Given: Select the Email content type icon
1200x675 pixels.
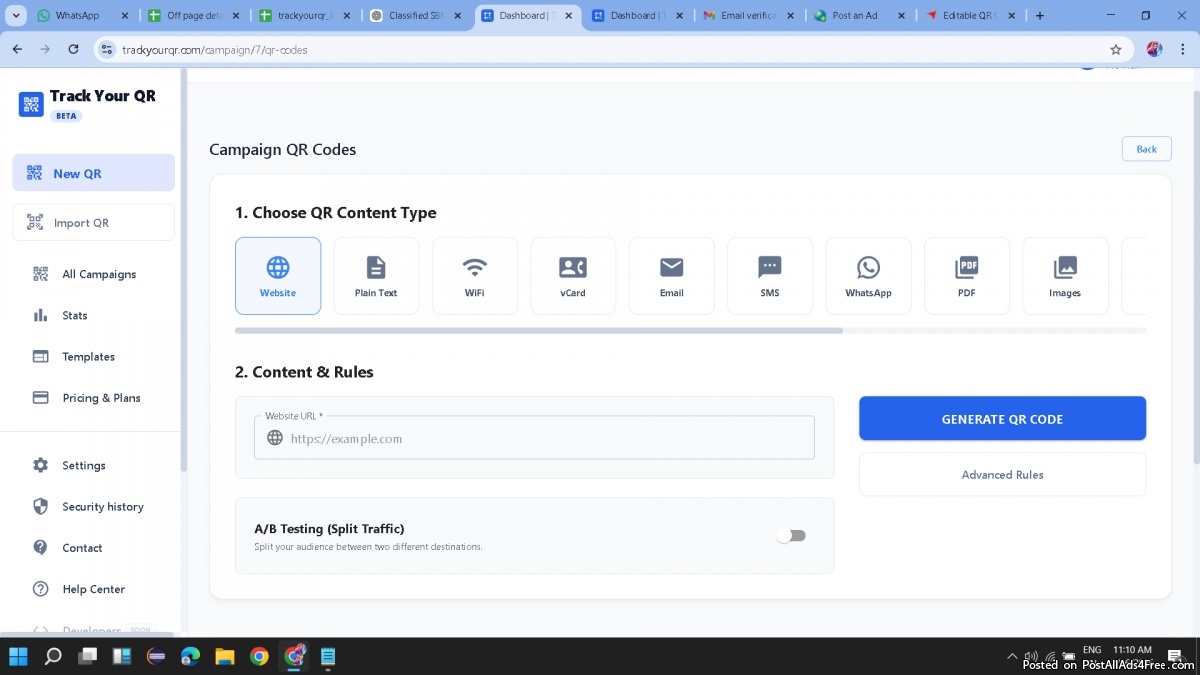Looking at the screenshot, I should (671, 276).
